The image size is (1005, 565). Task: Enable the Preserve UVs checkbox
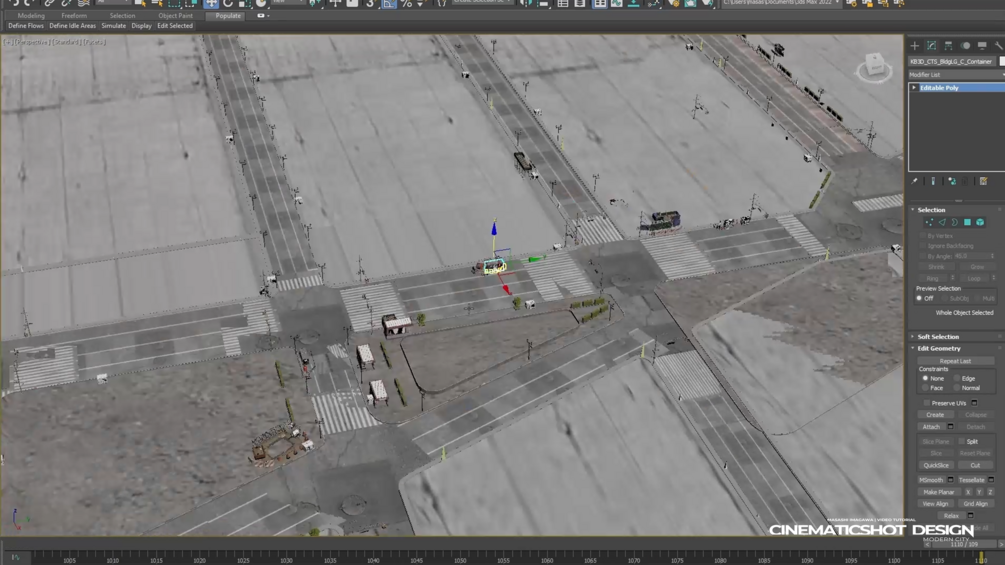click(x=926, y=403)
